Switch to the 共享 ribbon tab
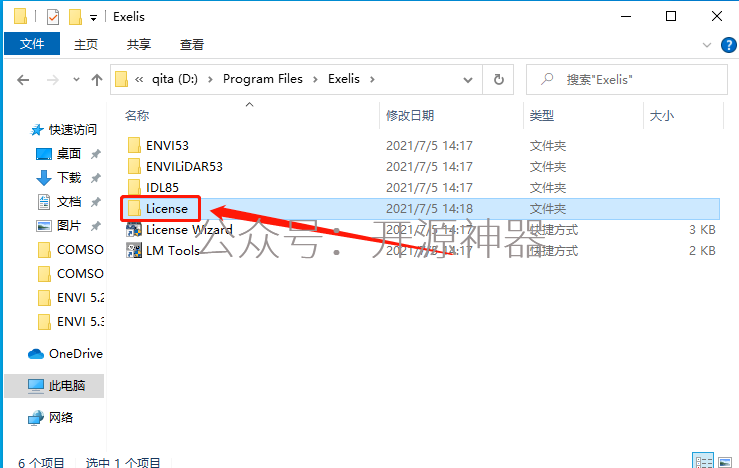 [139, 44]
